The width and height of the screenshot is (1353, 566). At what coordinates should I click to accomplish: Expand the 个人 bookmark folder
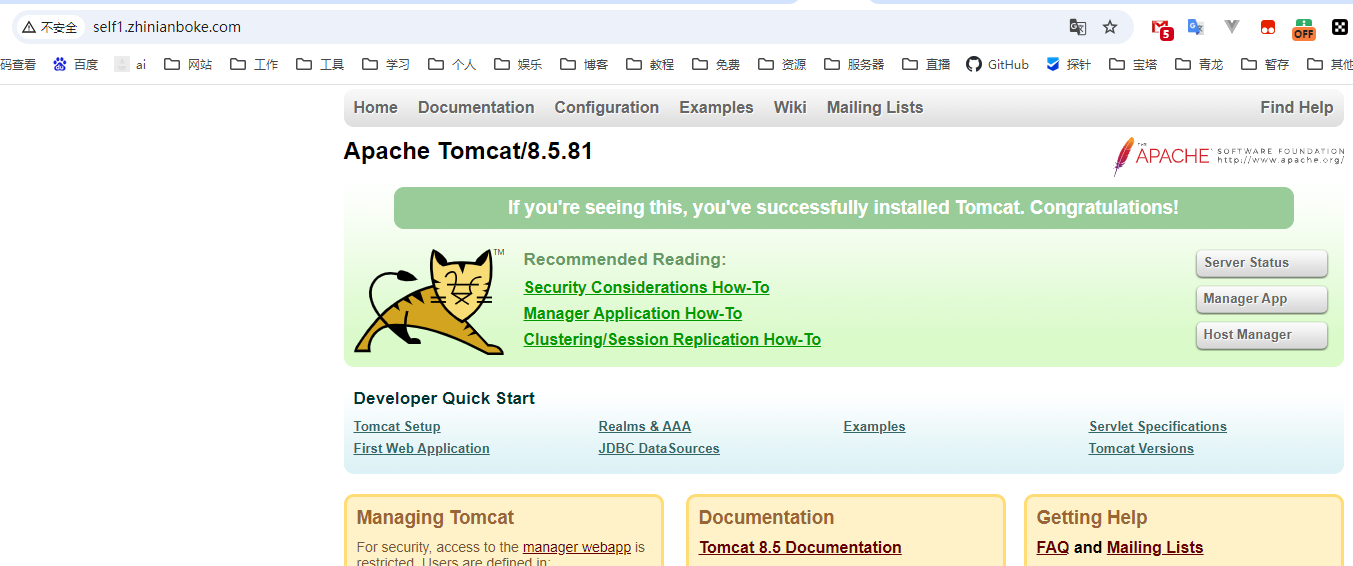[x=452, y=64]
